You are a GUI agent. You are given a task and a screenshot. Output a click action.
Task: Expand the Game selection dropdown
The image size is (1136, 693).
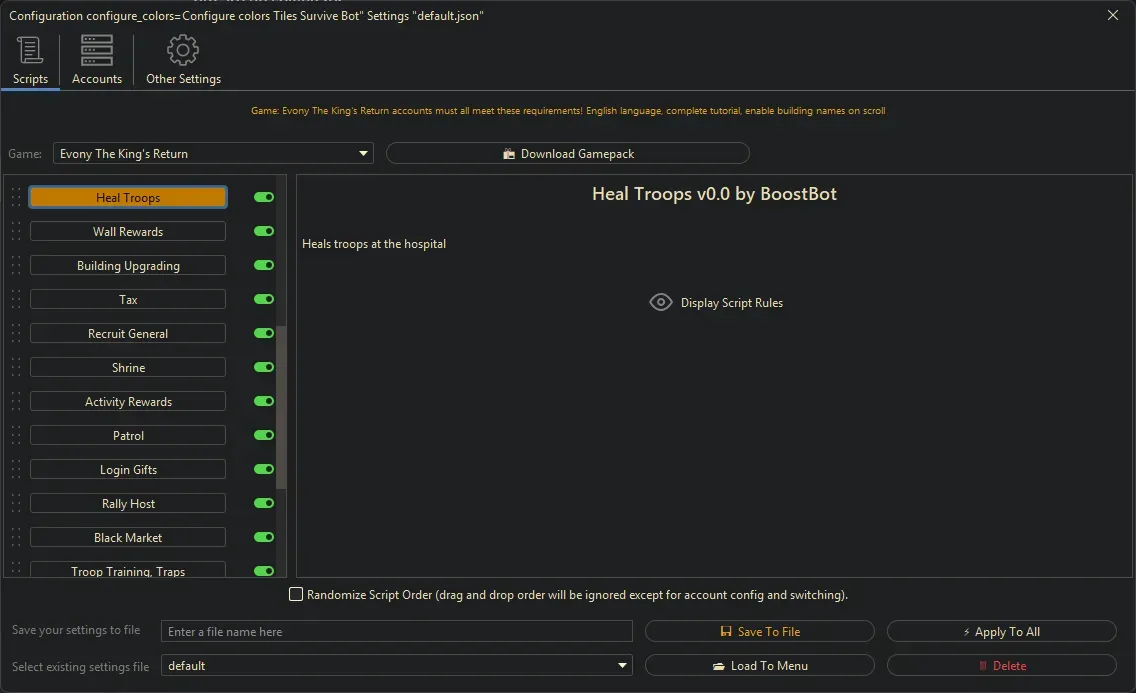click(x=363, y=154)
